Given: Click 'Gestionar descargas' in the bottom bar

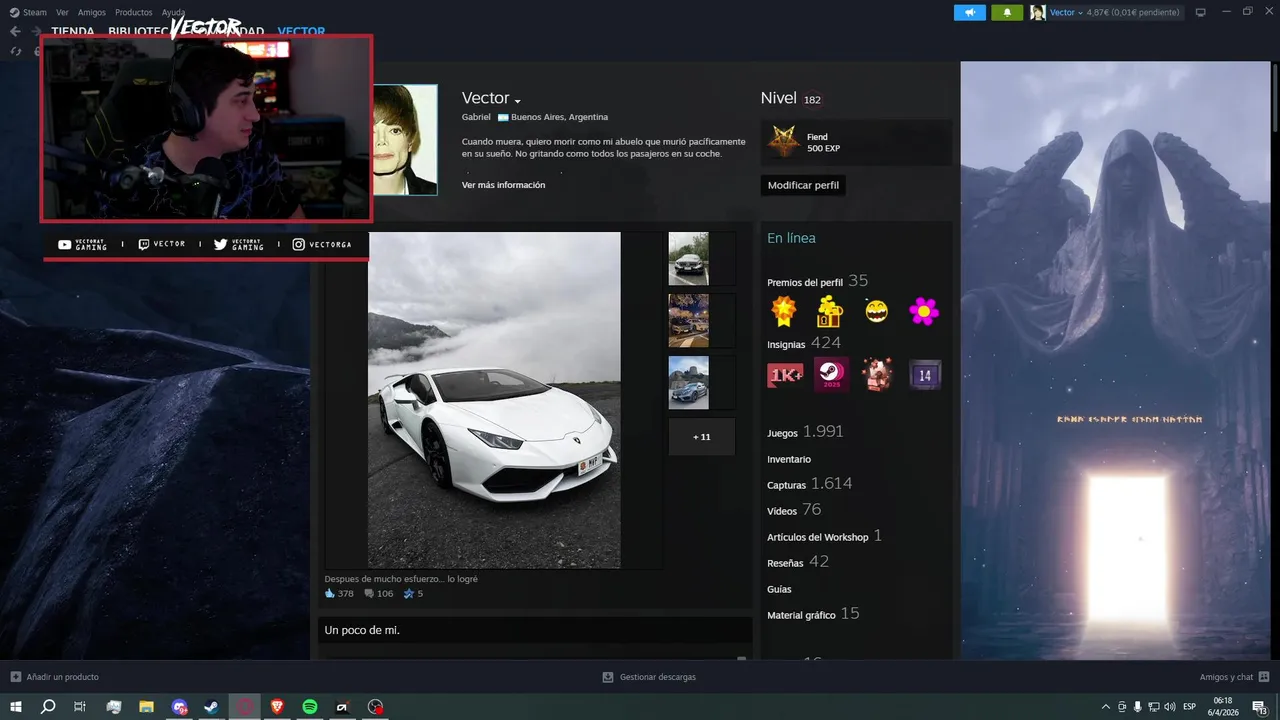Looking at the screenshot, I should tap(649, 677).
